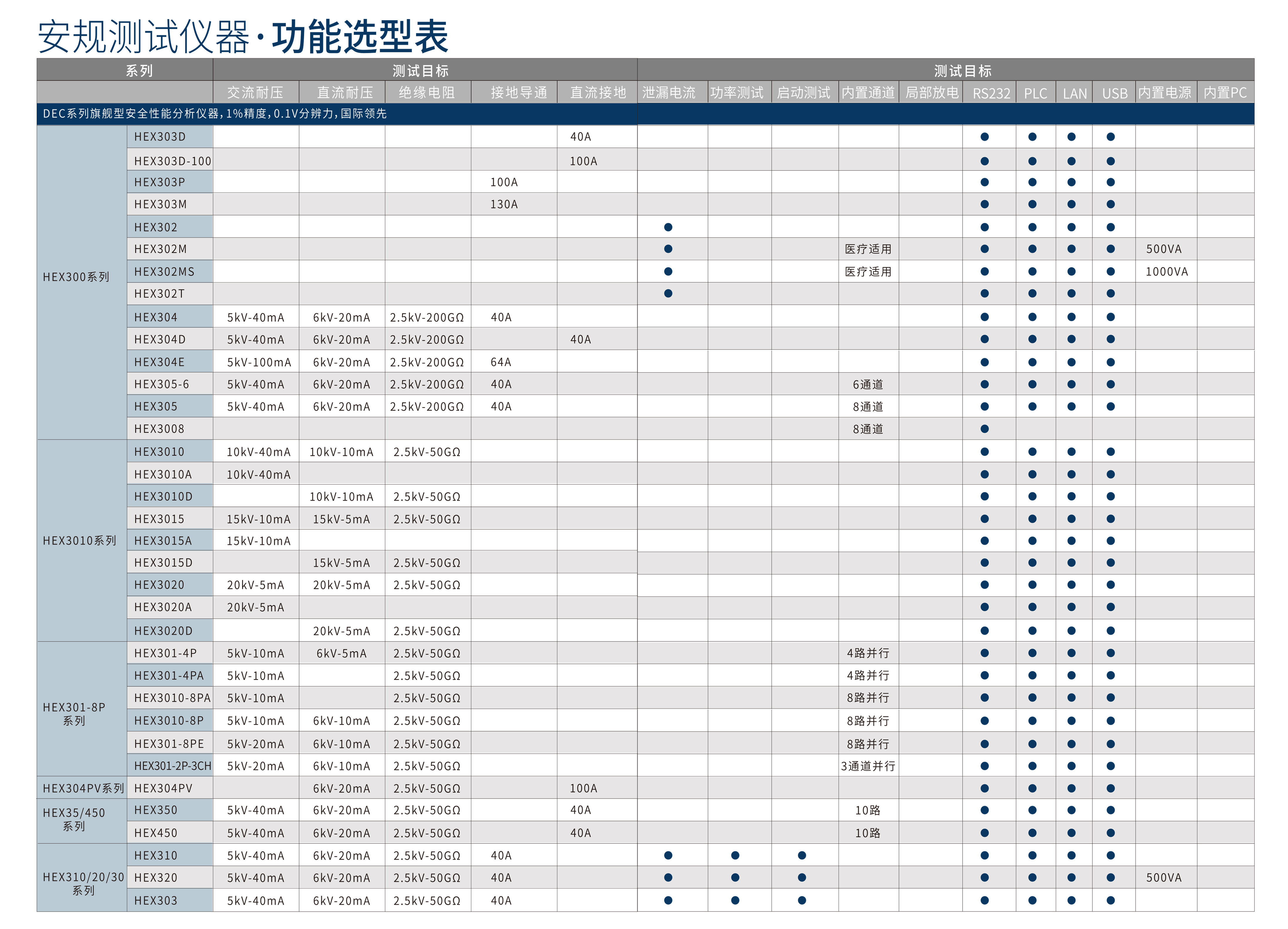1288x929 pixels.
Task: Click the 功率测试 dot in HEX310 row
Action: [735, 855]
